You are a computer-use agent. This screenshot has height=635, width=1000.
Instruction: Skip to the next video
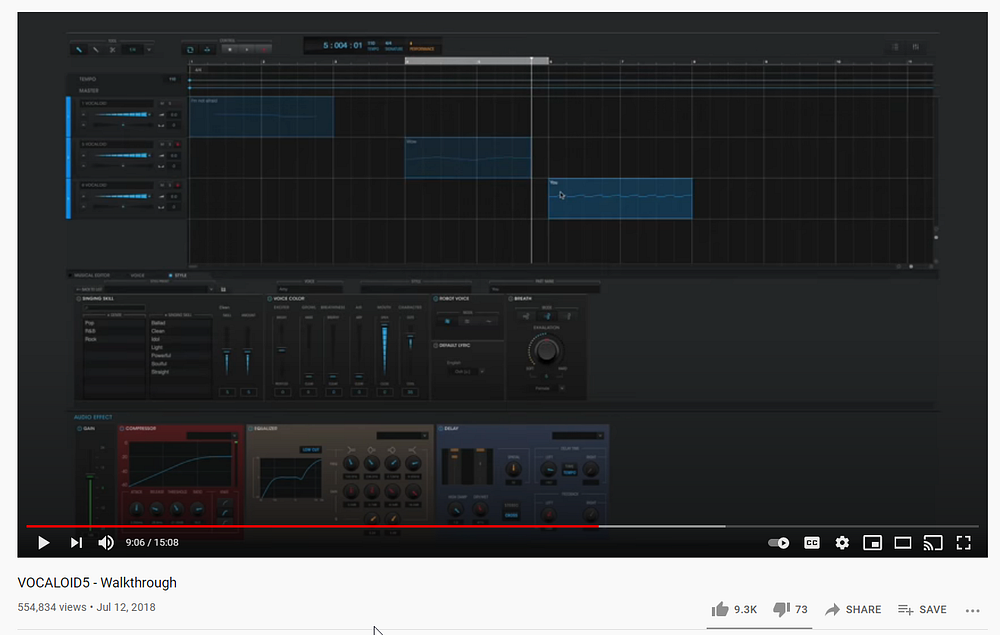[76, 543]
